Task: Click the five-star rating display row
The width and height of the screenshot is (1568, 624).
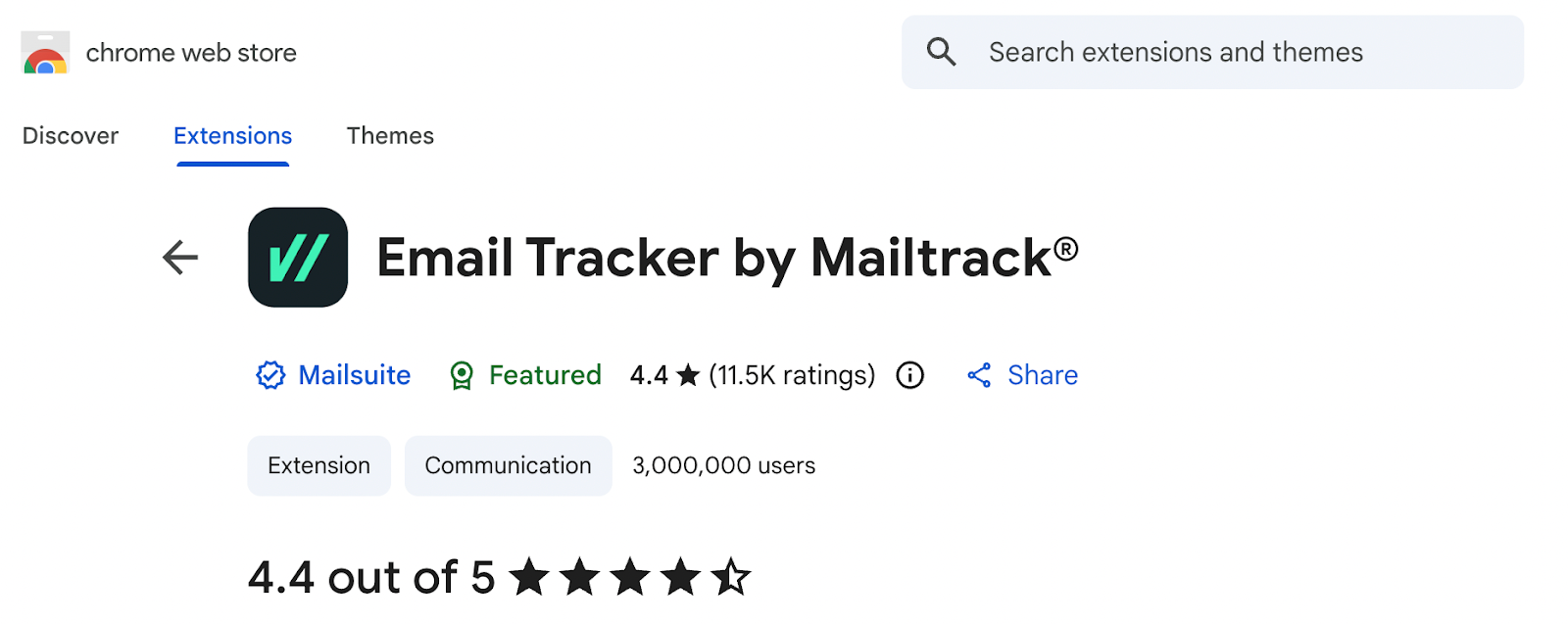Action: click(x=627, y=577)
